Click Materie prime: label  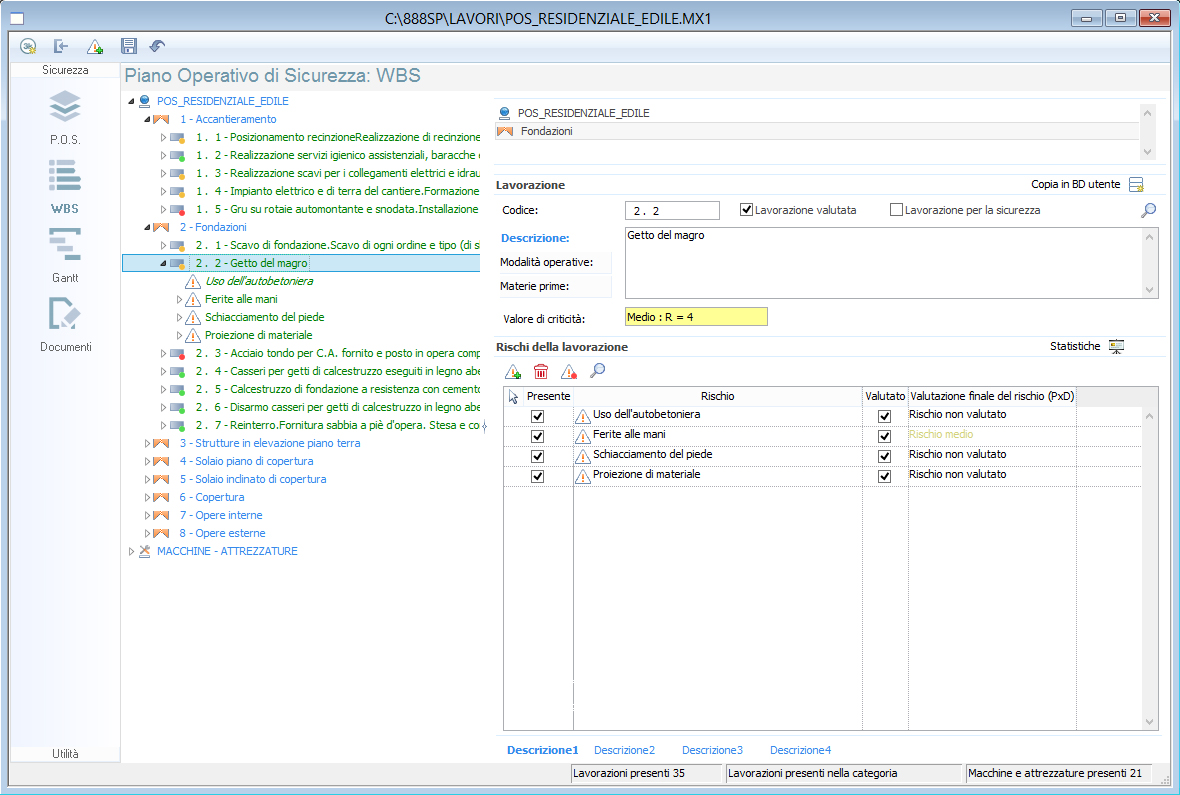[534, 286]
